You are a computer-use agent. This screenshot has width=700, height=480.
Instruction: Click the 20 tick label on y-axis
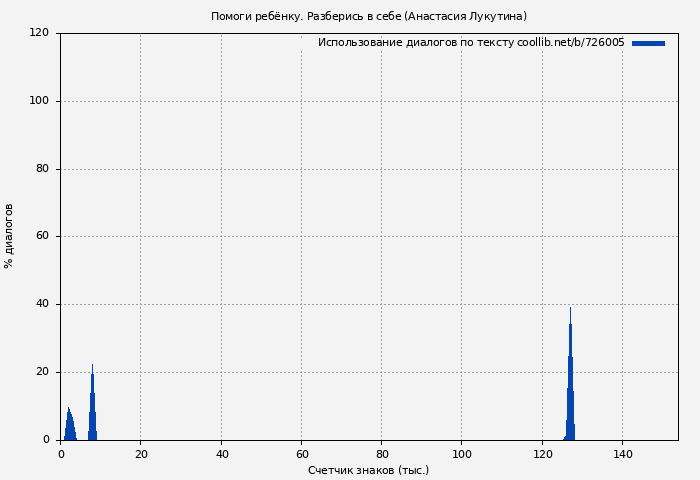coord(42,372)
